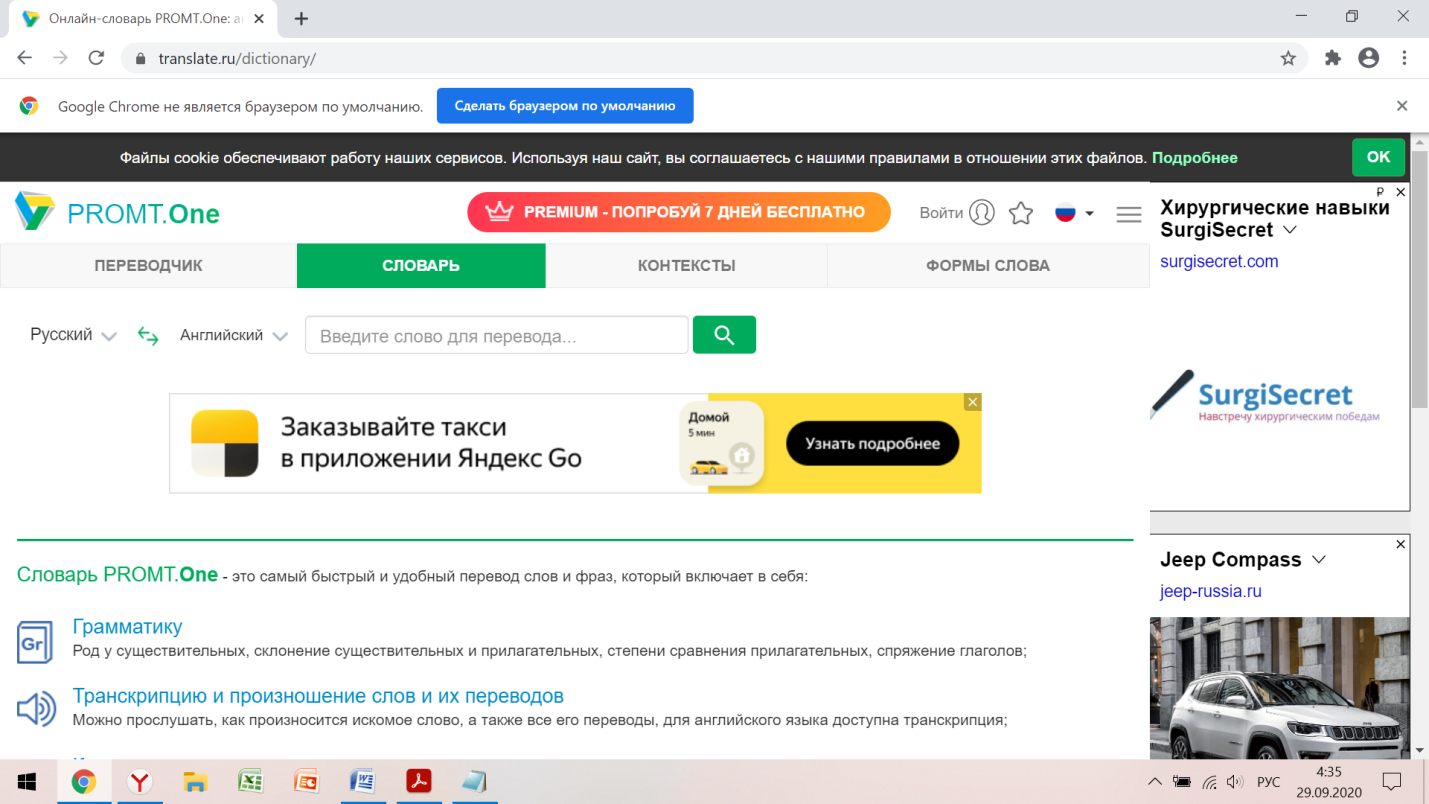The width and height of the screenshot is (1429, 804).
Task: Open the Windows notification center
Action: pyautogui.click(x=1391, y=782)
